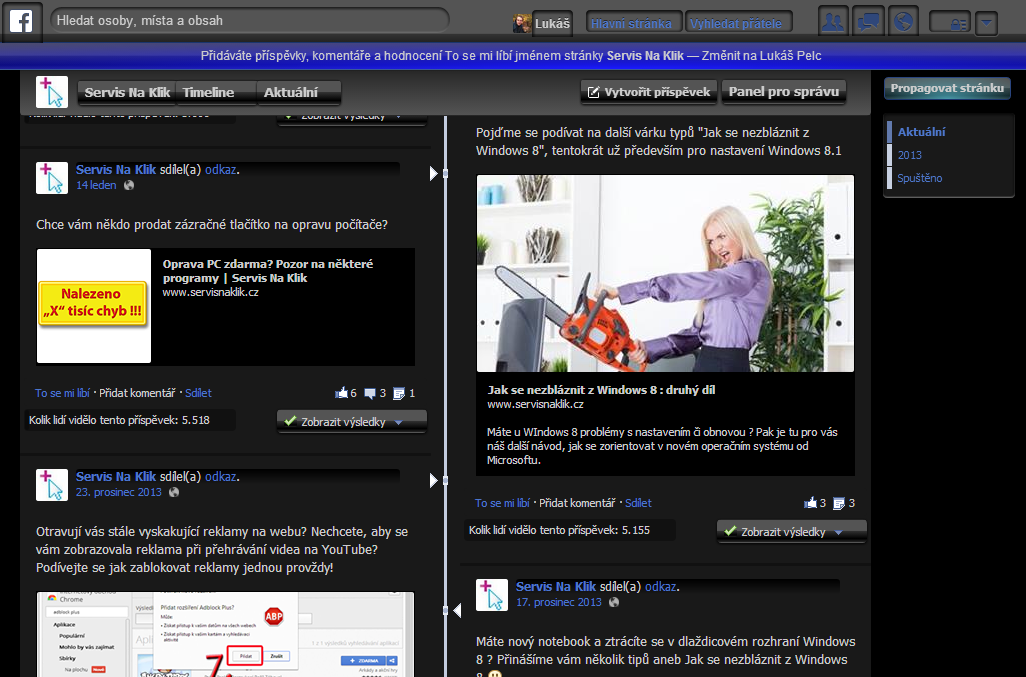Image resolution: width=1026 pixels, height=677 pixels.
Task: Jump to Spuštěno in timeline sidebar
Action: coord(919,178)
